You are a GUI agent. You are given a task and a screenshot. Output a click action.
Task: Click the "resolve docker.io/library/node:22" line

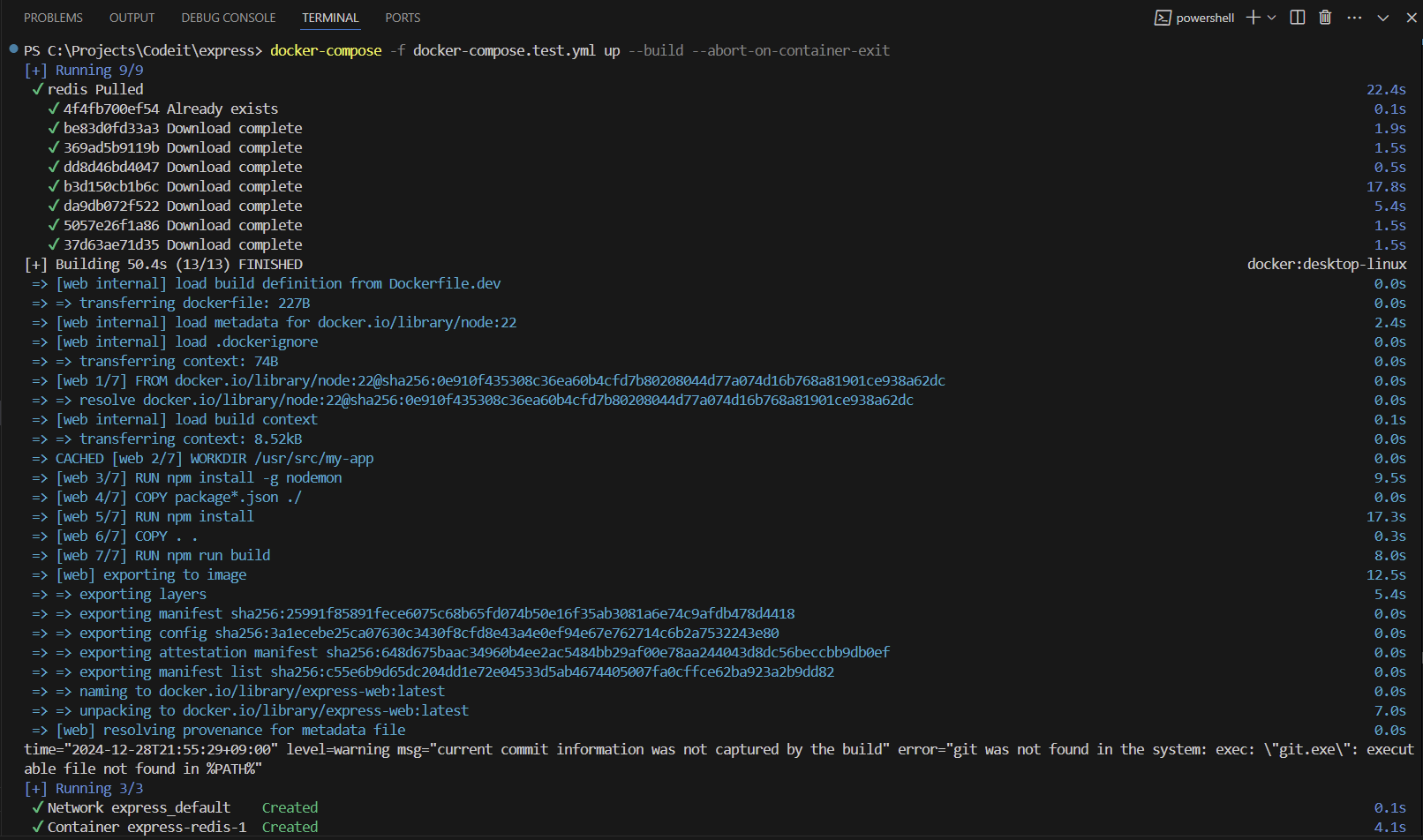[x=472, y=400]
